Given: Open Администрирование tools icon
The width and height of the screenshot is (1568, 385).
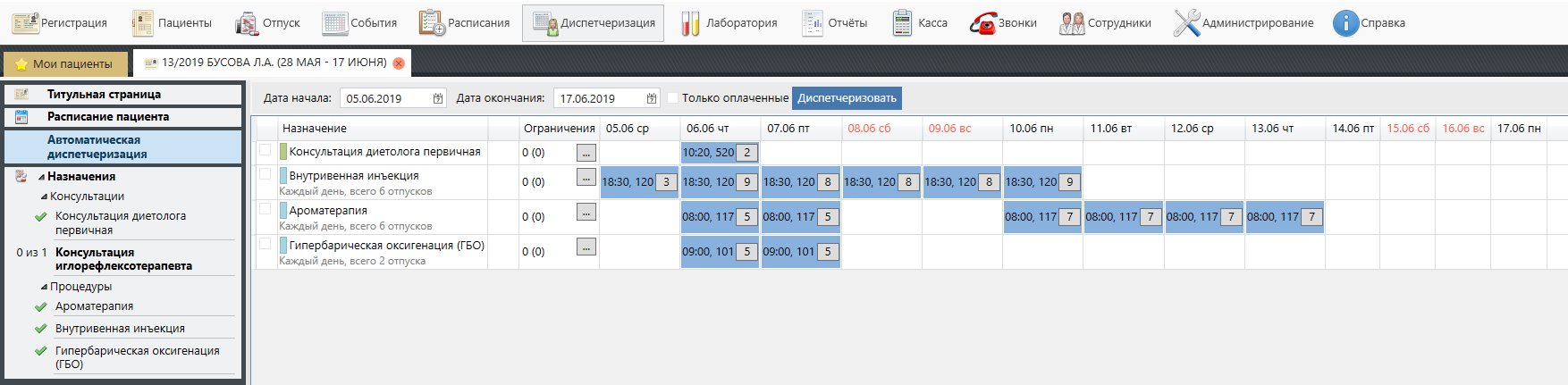Looking at the screenshot, I should click(x=1186, y=23).
